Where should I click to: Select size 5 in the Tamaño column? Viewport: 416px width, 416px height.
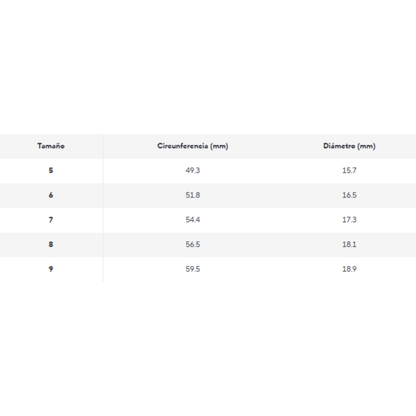click(51, 170)
